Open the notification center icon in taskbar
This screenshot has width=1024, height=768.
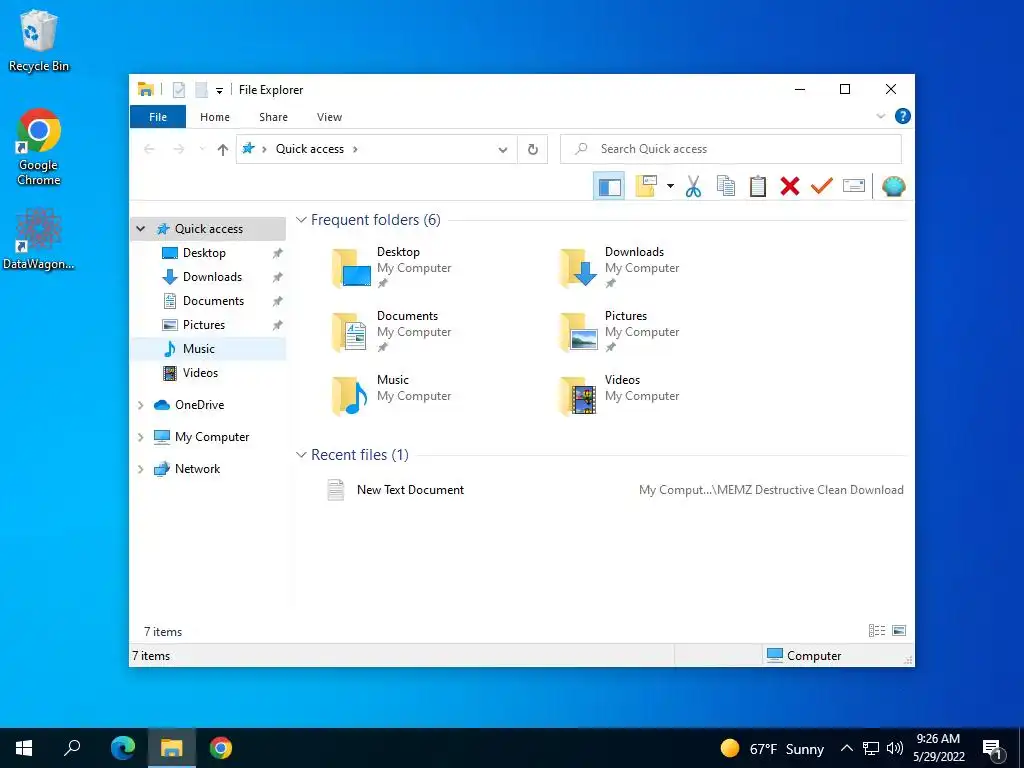click(993, 750)
